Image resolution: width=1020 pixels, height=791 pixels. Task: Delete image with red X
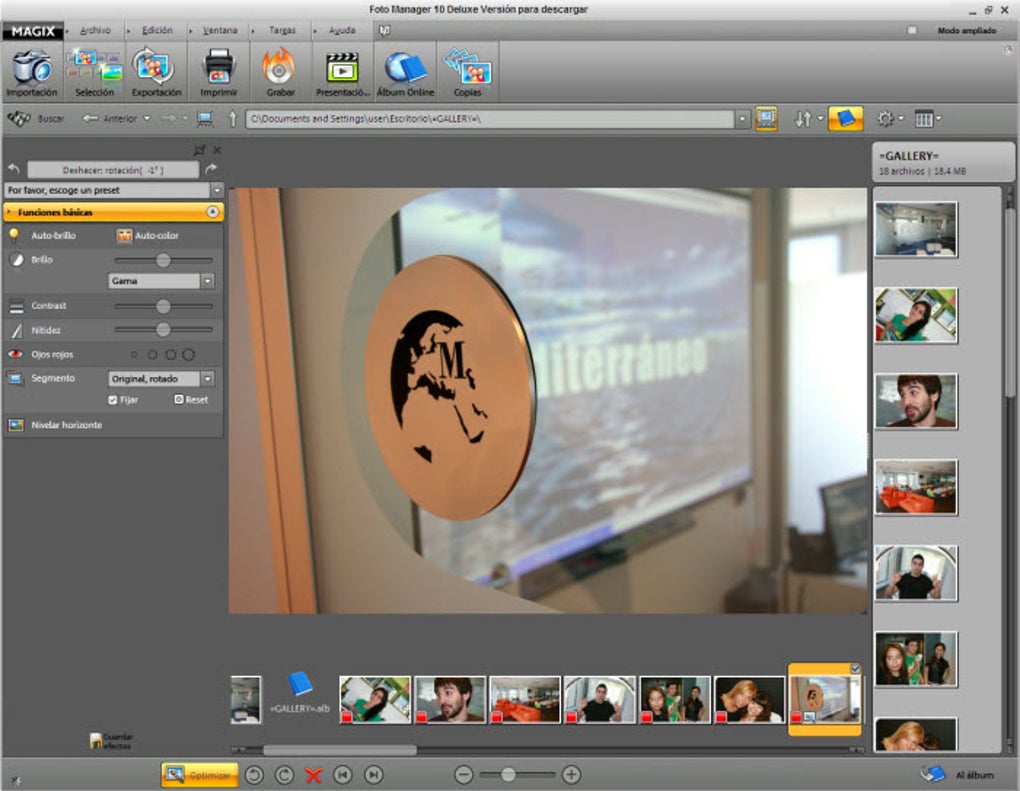pyautogui.click(x=314, y=775)
